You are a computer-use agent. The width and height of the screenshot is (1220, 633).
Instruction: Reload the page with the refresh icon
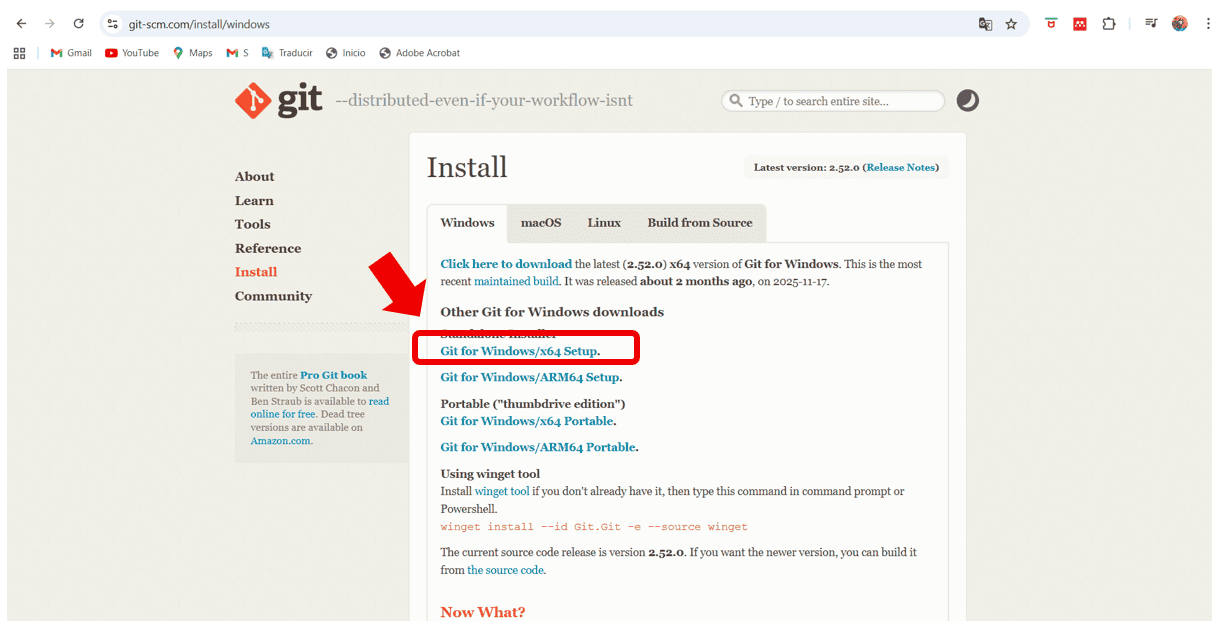pyautogui.click(x=79, y=24)
